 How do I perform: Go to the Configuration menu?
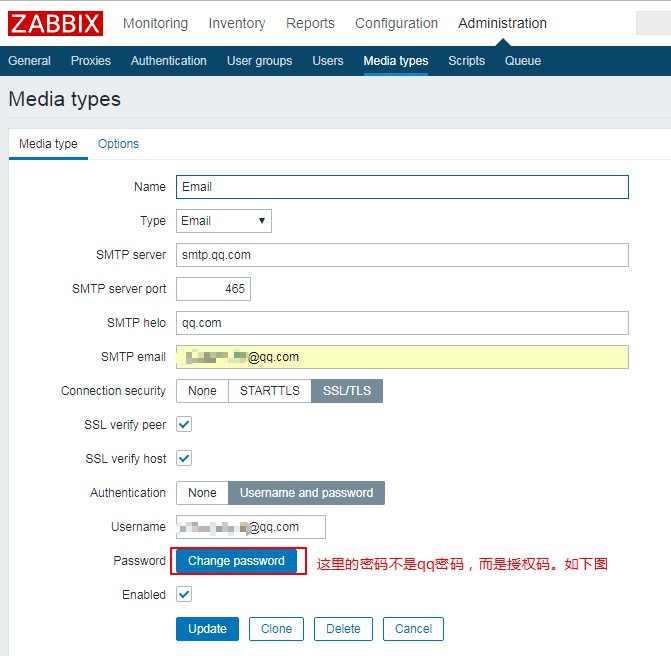(396, 23)
